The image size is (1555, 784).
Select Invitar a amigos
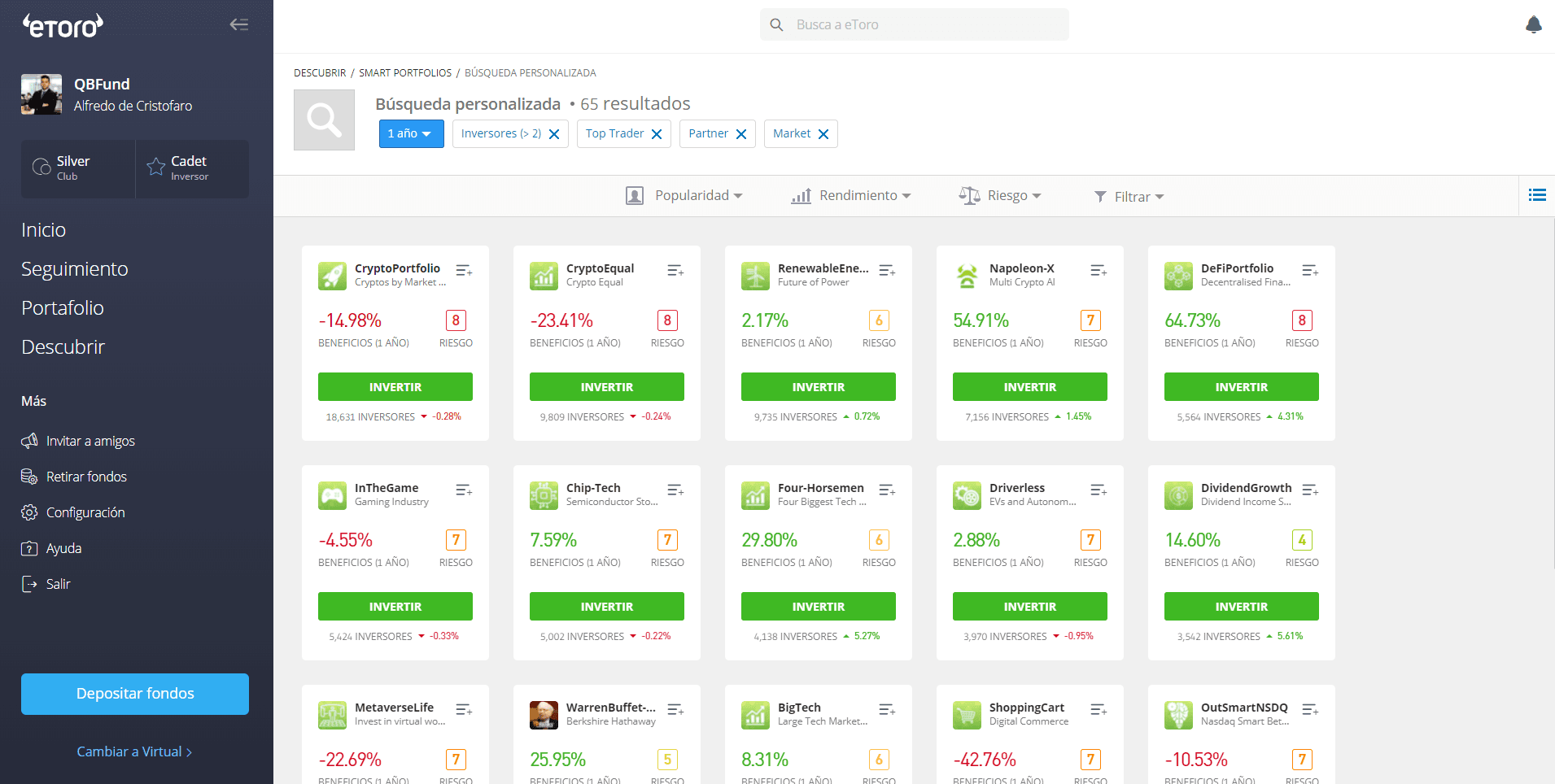click(x=78, y=441)
